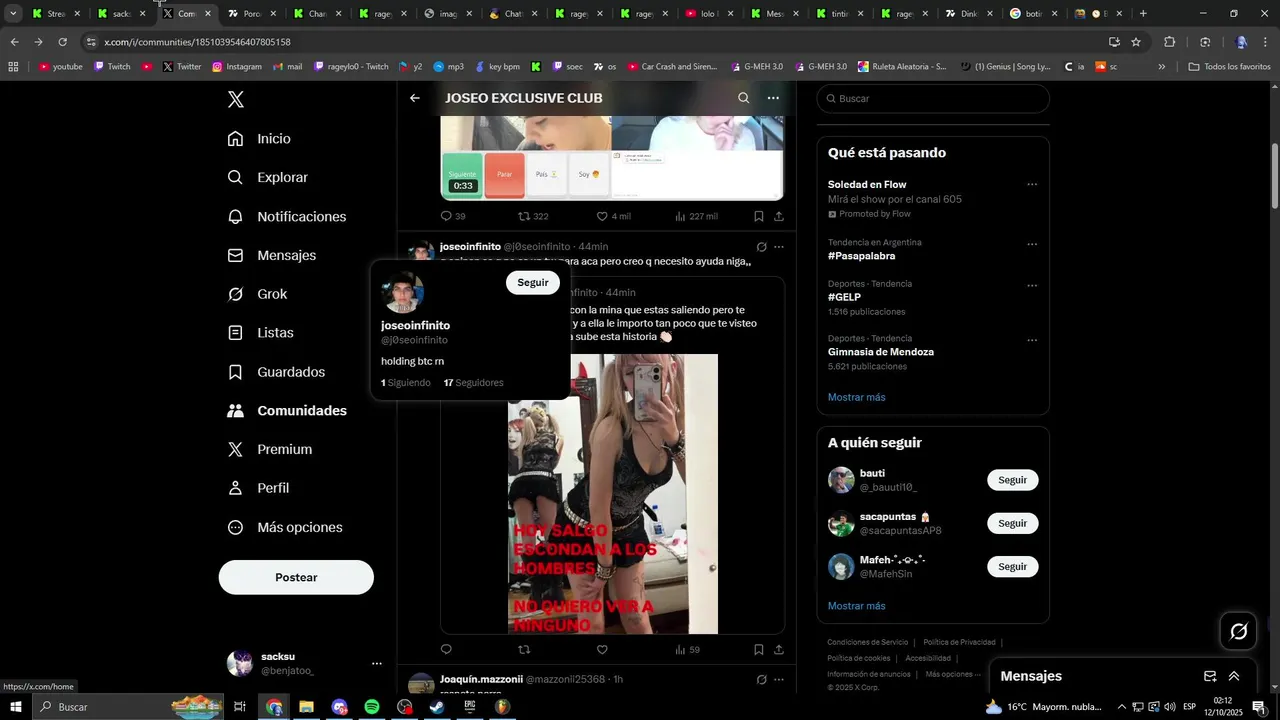
Task: Bookmark this page with star icon
Action: [1136, 42]
